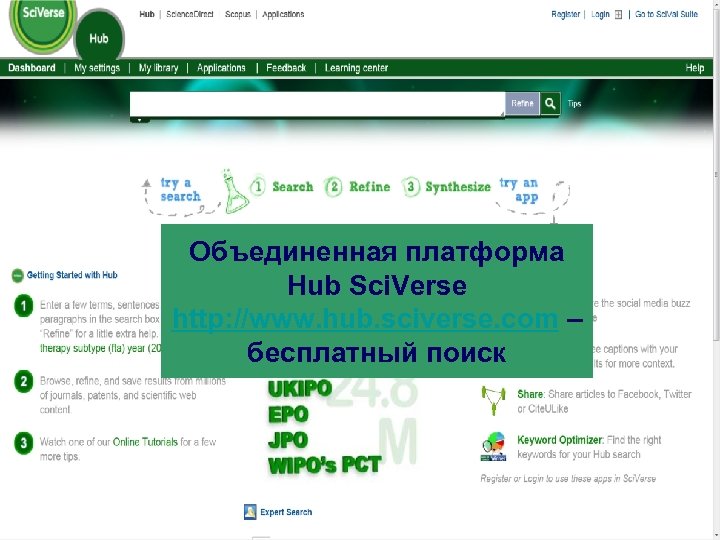Click the Keyword Optimizer app icon
This screenshot has width=720, height=540.
pyautogui.click(x=493, y=446)
